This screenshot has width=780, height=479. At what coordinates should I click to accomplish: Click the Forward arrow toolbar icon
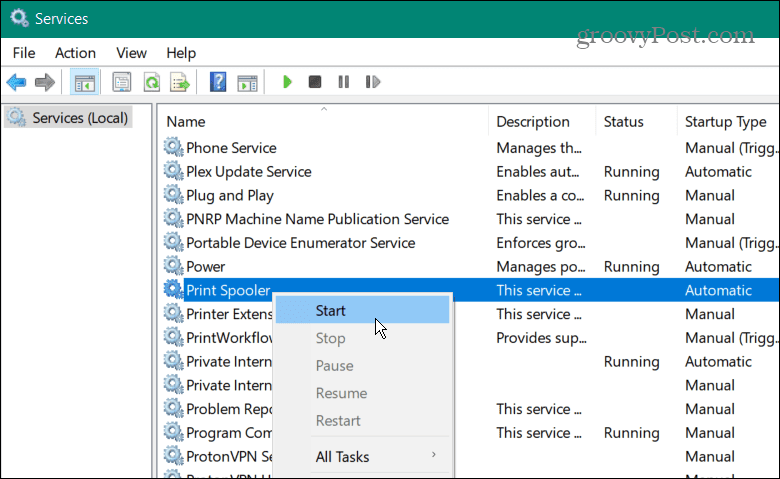(x=44, y=82)
